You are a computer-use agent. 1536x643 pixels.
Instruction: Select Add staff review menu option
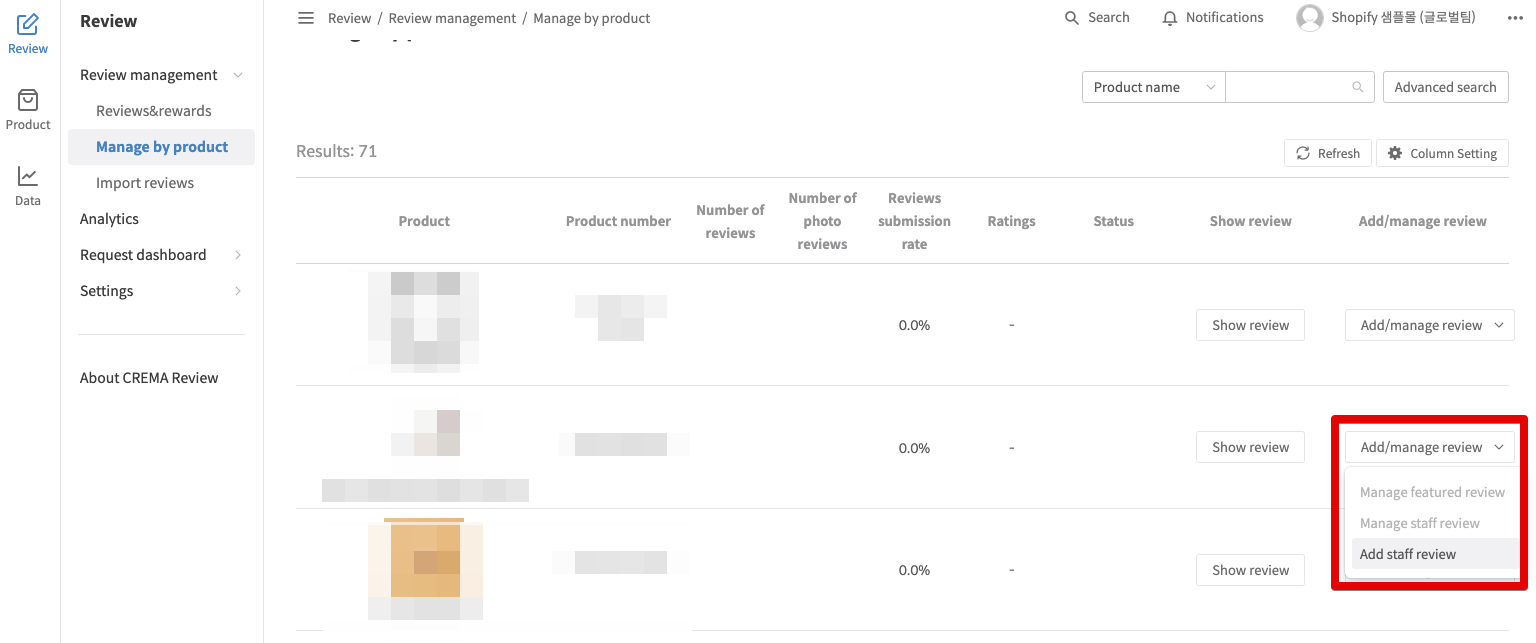pyautogui.click(x=1408, y=554)
